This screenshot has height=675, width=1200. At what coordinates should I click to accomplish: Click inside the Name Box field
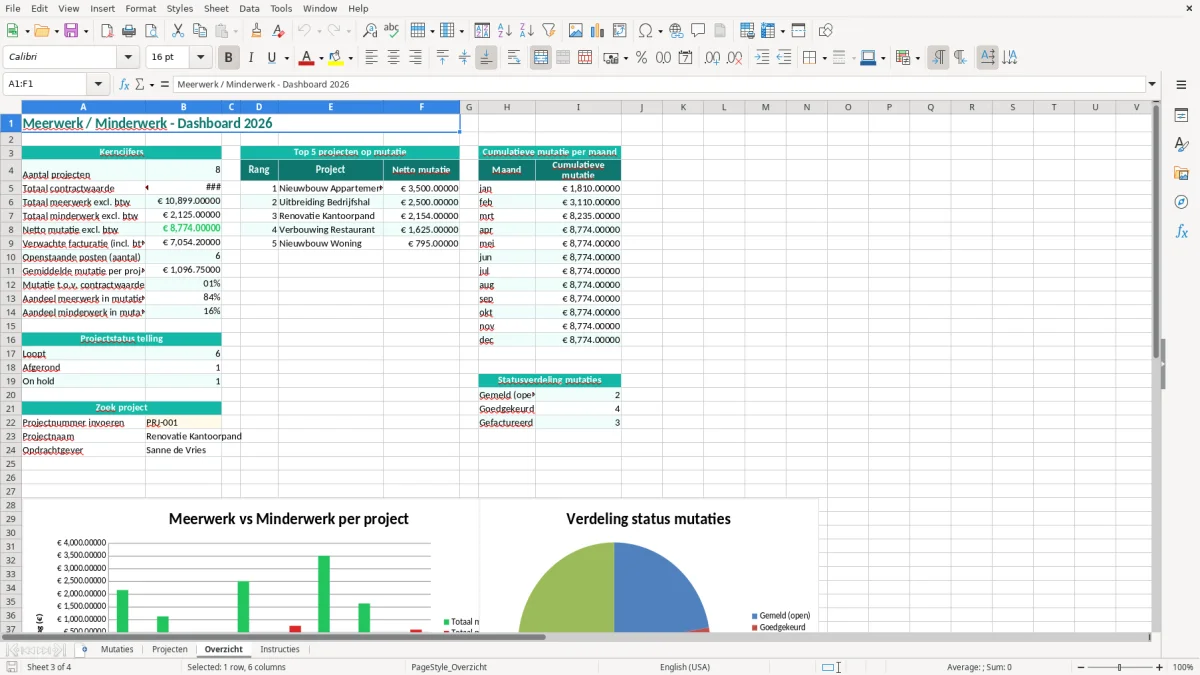[x=46, y=84]
